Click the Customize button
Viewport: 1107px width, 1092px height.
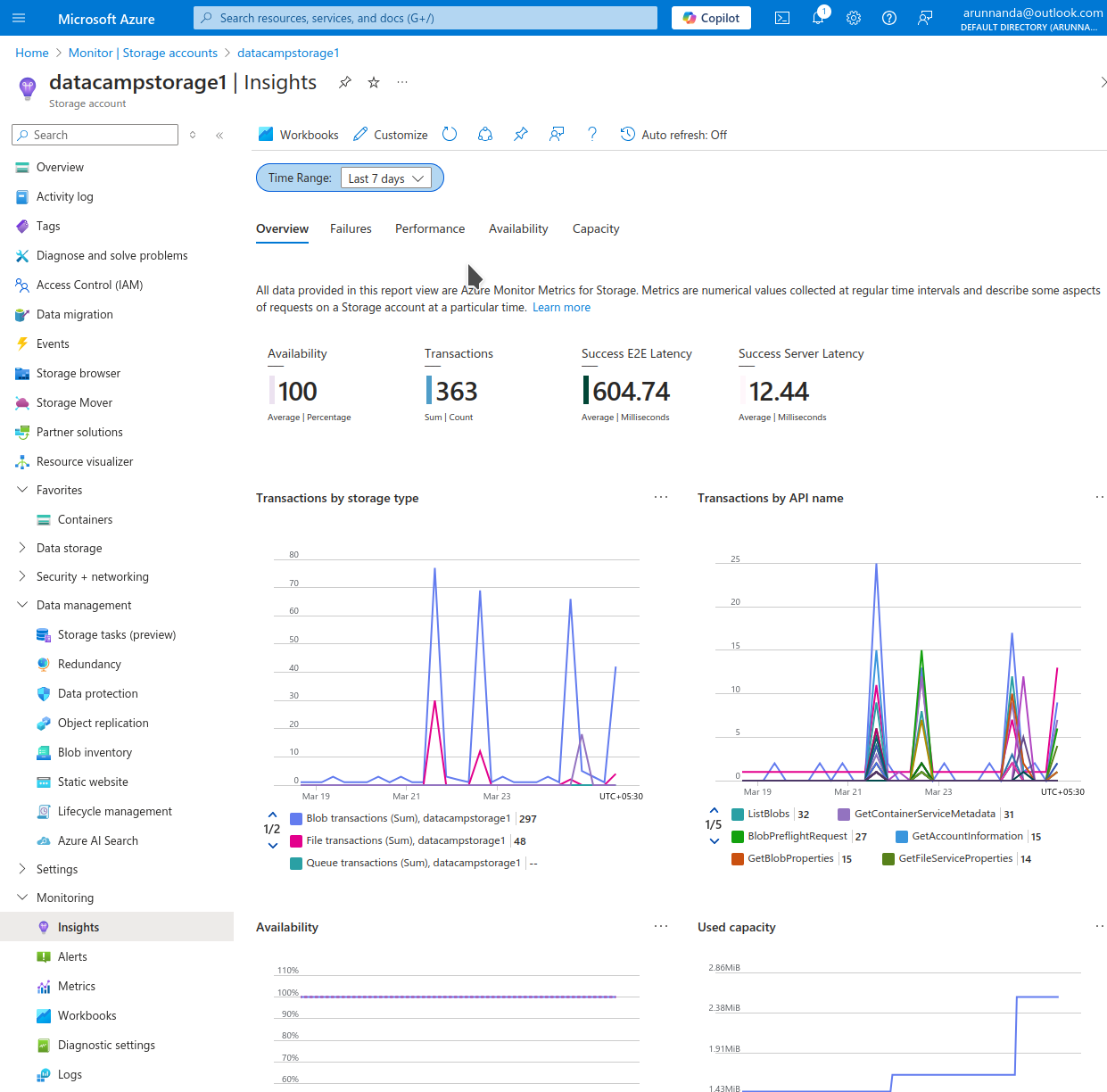[391, 135]
